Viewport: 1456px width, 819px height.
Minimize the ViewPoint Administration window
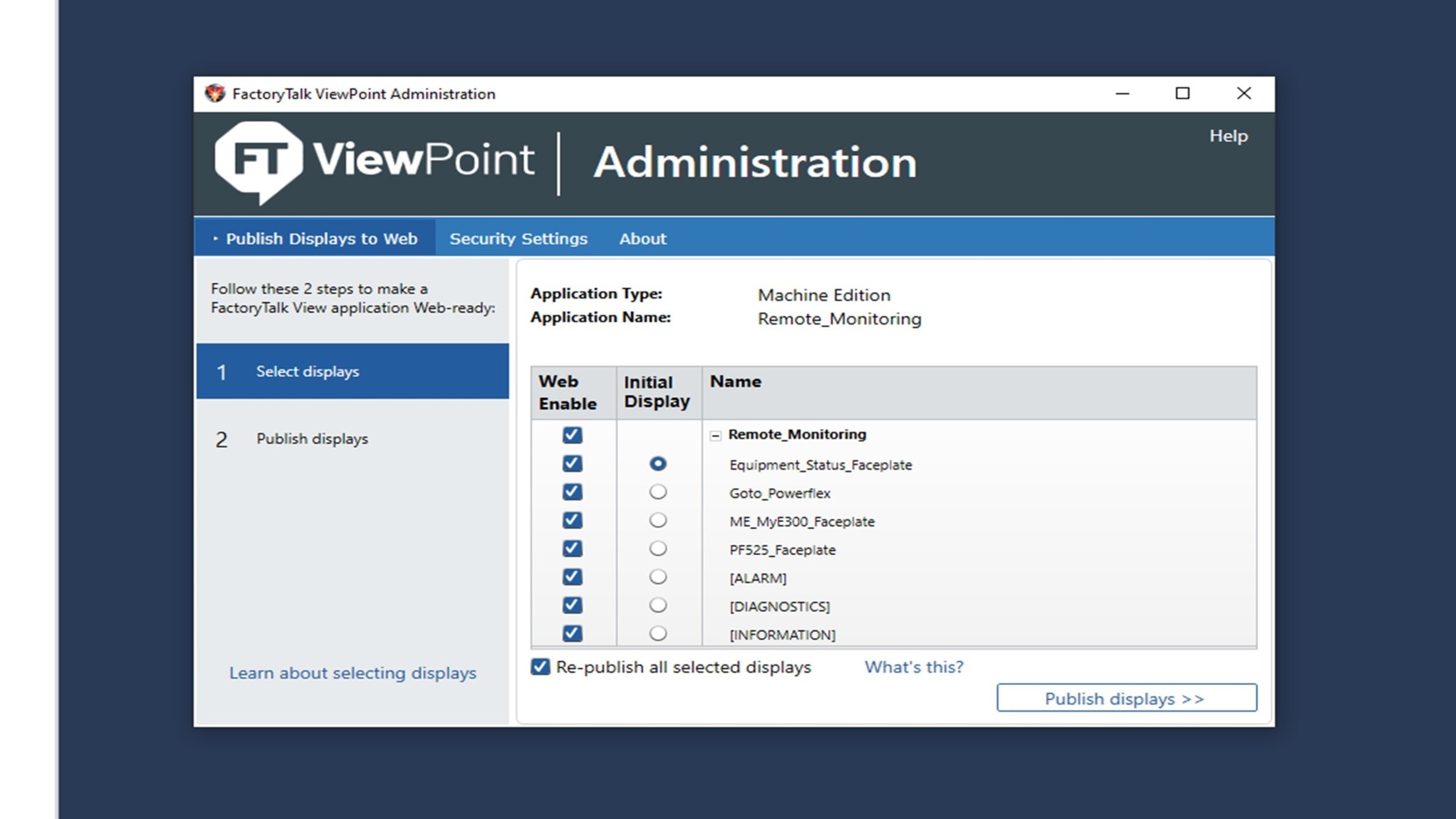pos(1122,93)
